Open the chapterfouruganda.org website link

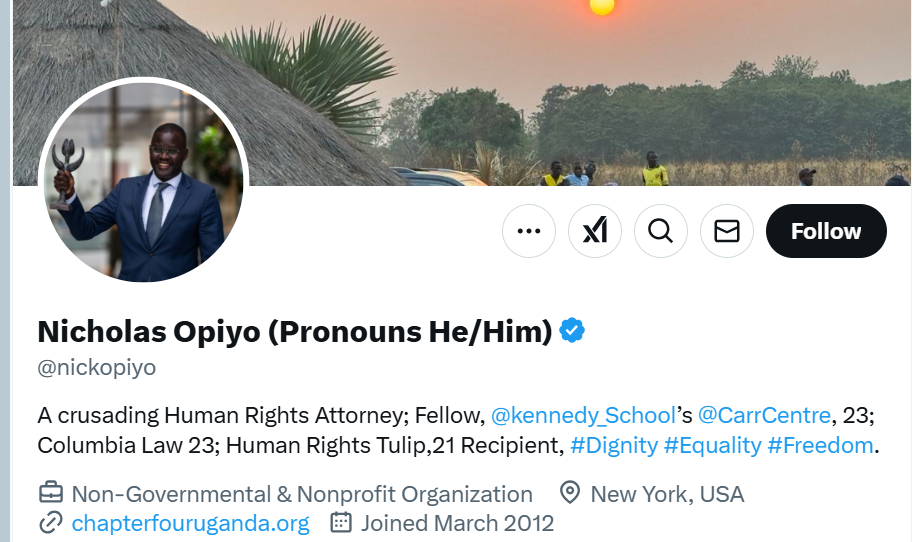click(x=190, y=522)
